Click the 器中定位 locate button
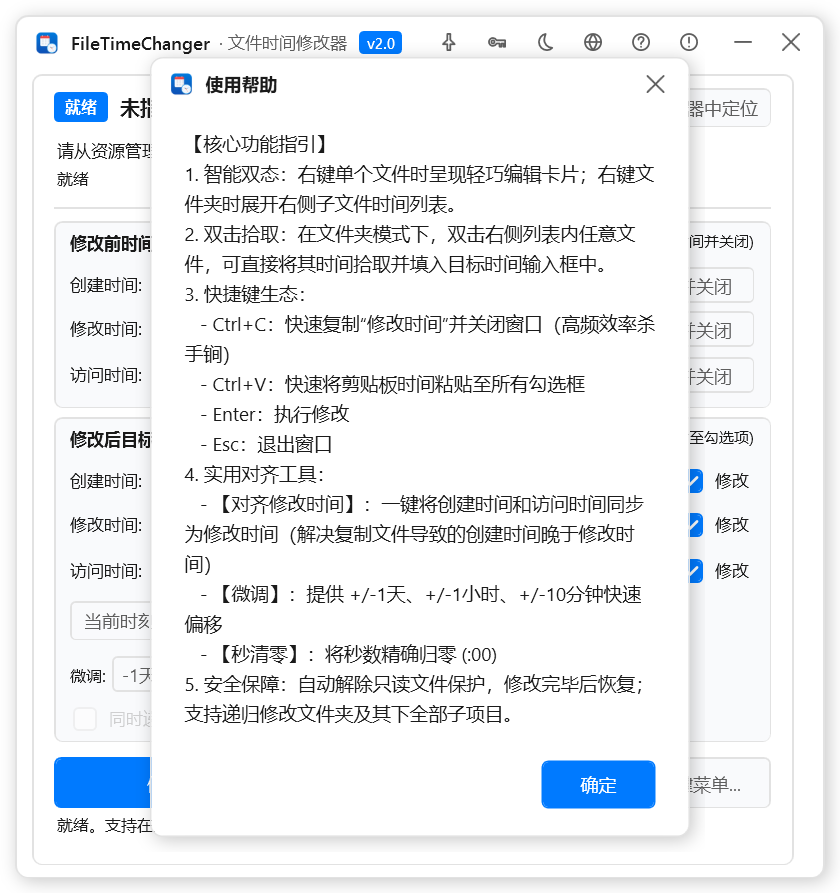The image size is (840, 893). click(730, 108)
